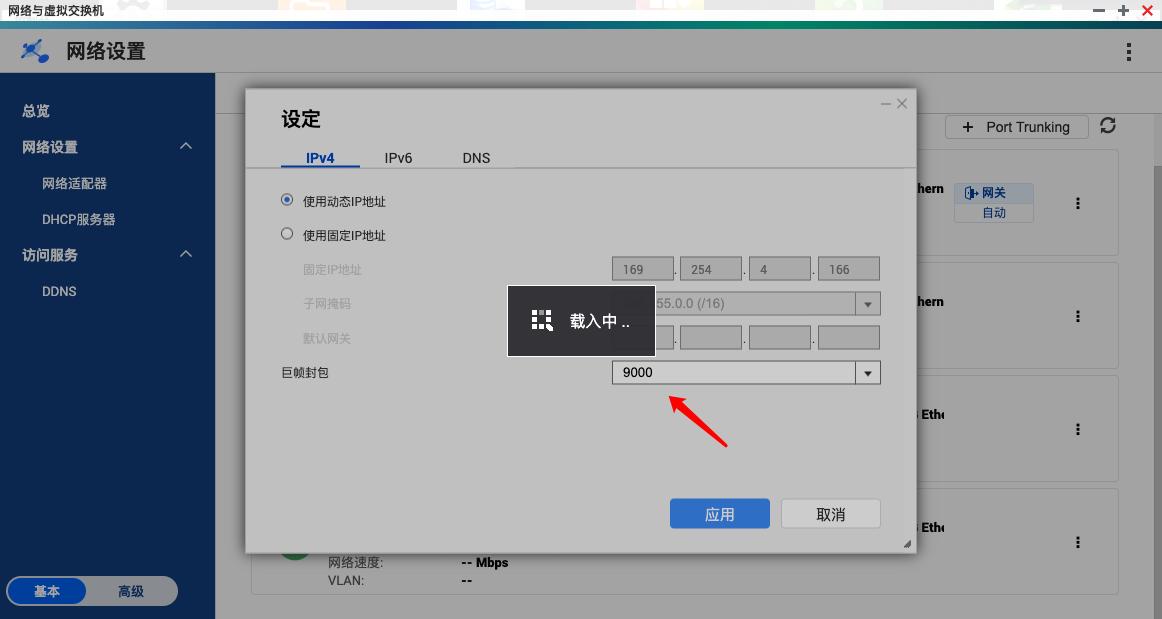Screen dimensions: 1162x619
Task: Open the three-dot menu in the header
Action: pos(1129,50)
